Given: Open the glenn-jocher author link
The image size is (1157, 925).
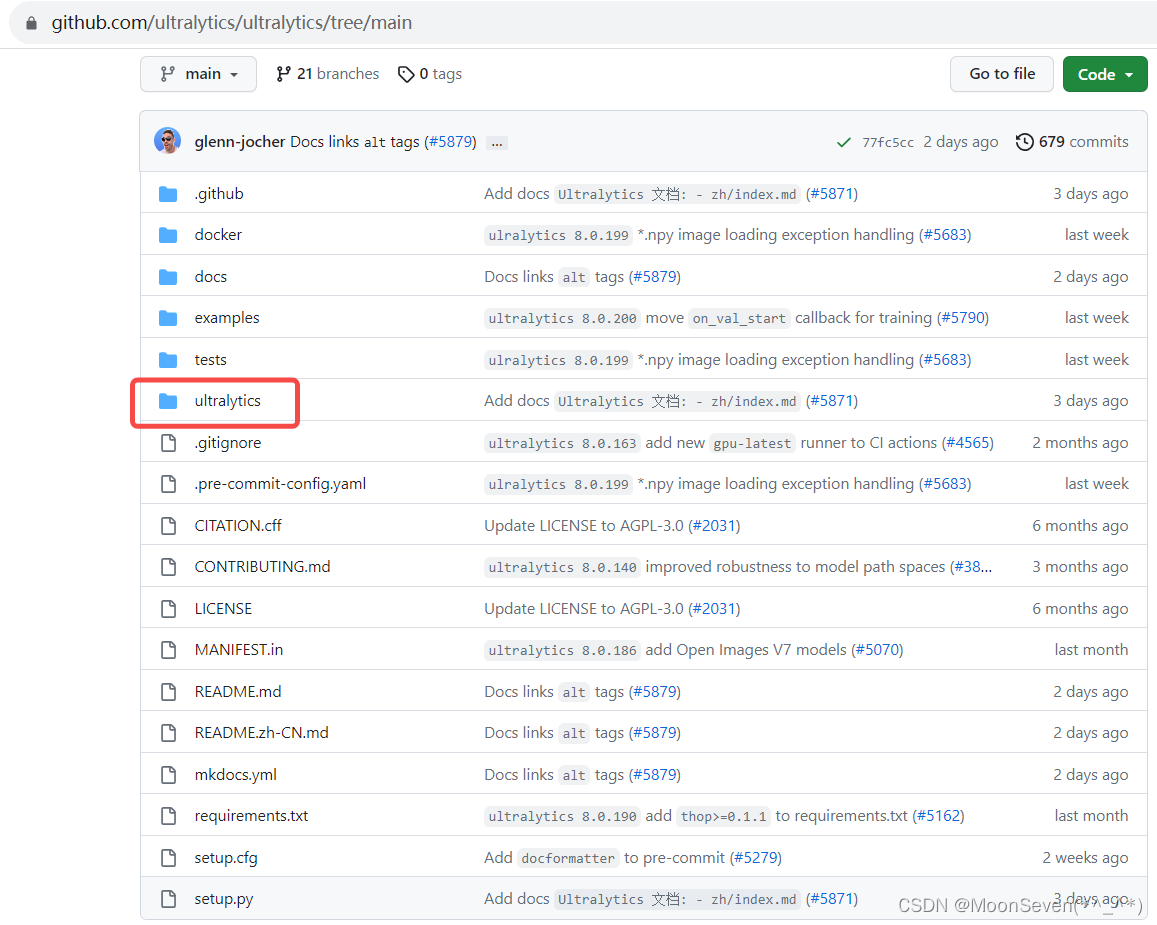Looking at the screenshot, I should [x=240, y=142].
